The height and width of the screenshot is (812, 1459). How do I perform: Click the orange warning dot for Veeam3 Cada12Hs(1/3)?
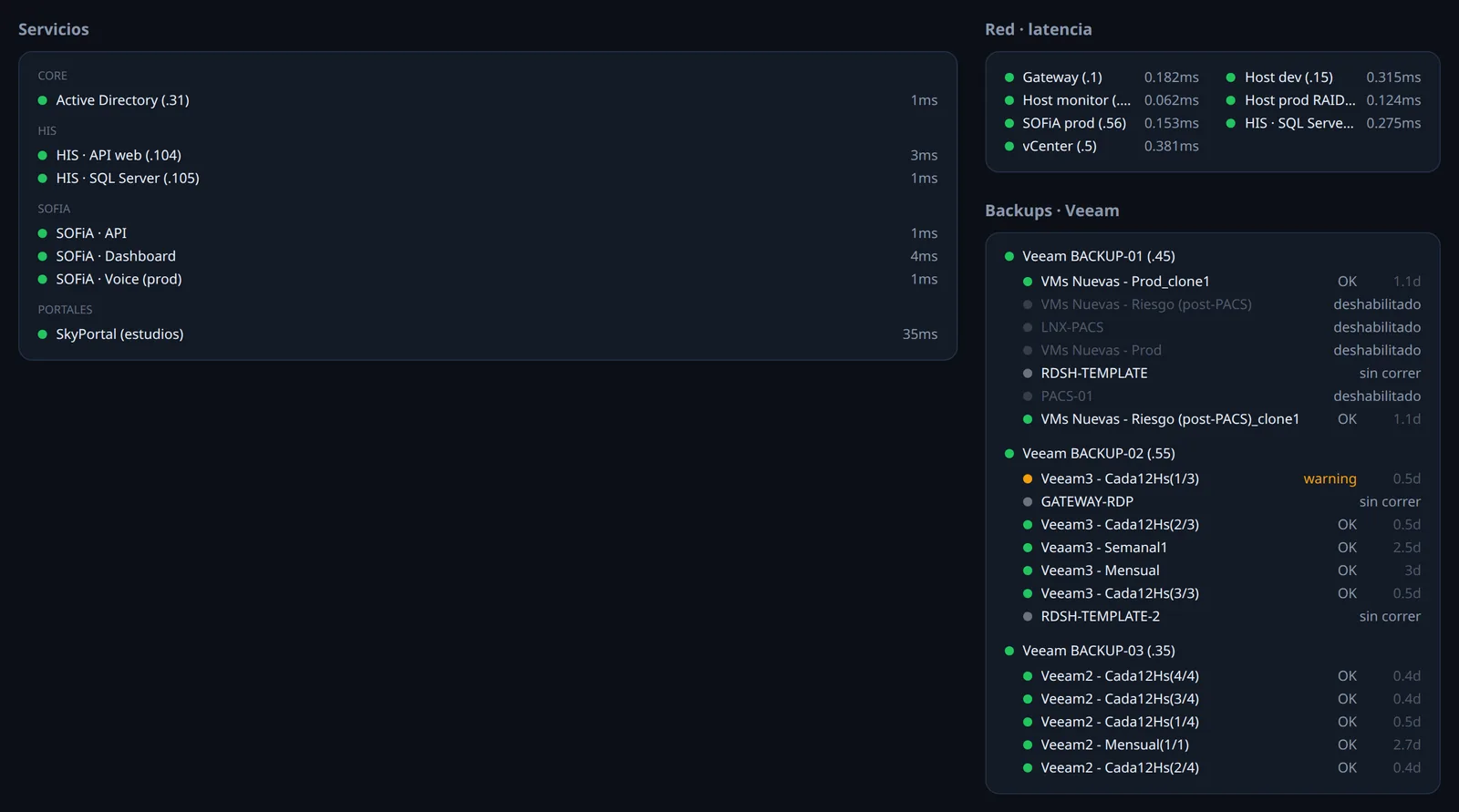click(1028, 478)
